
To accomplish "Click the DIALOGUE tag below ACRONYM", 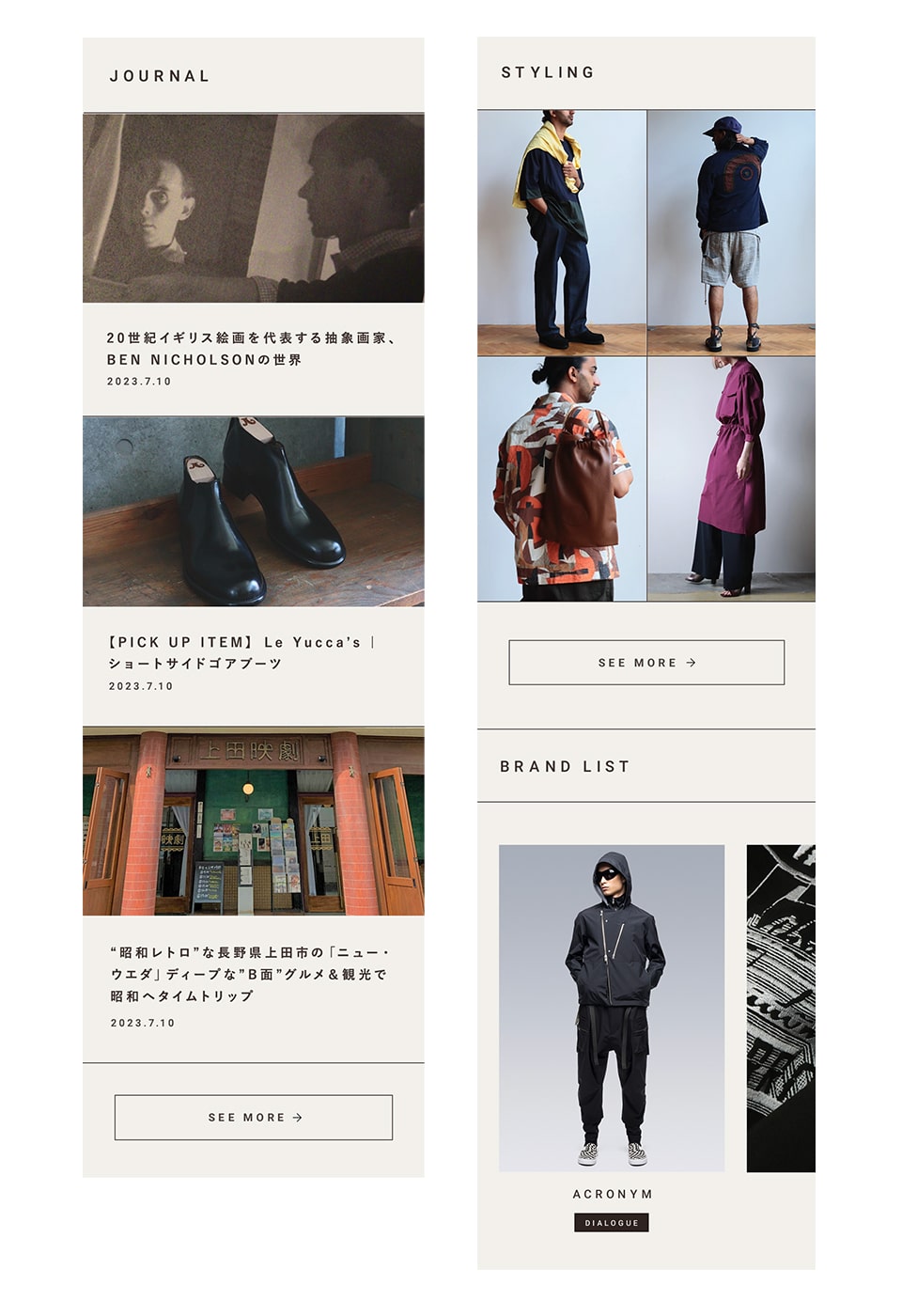I will [x=612, y=1223].
